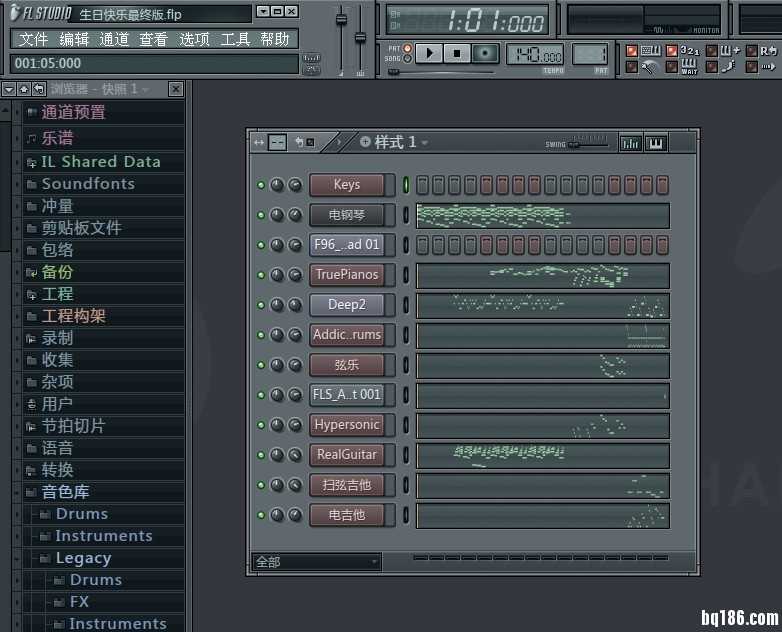Click the FL Studio logo icon
The width and height of the screenshot is (782, 632).
[15, 12]
